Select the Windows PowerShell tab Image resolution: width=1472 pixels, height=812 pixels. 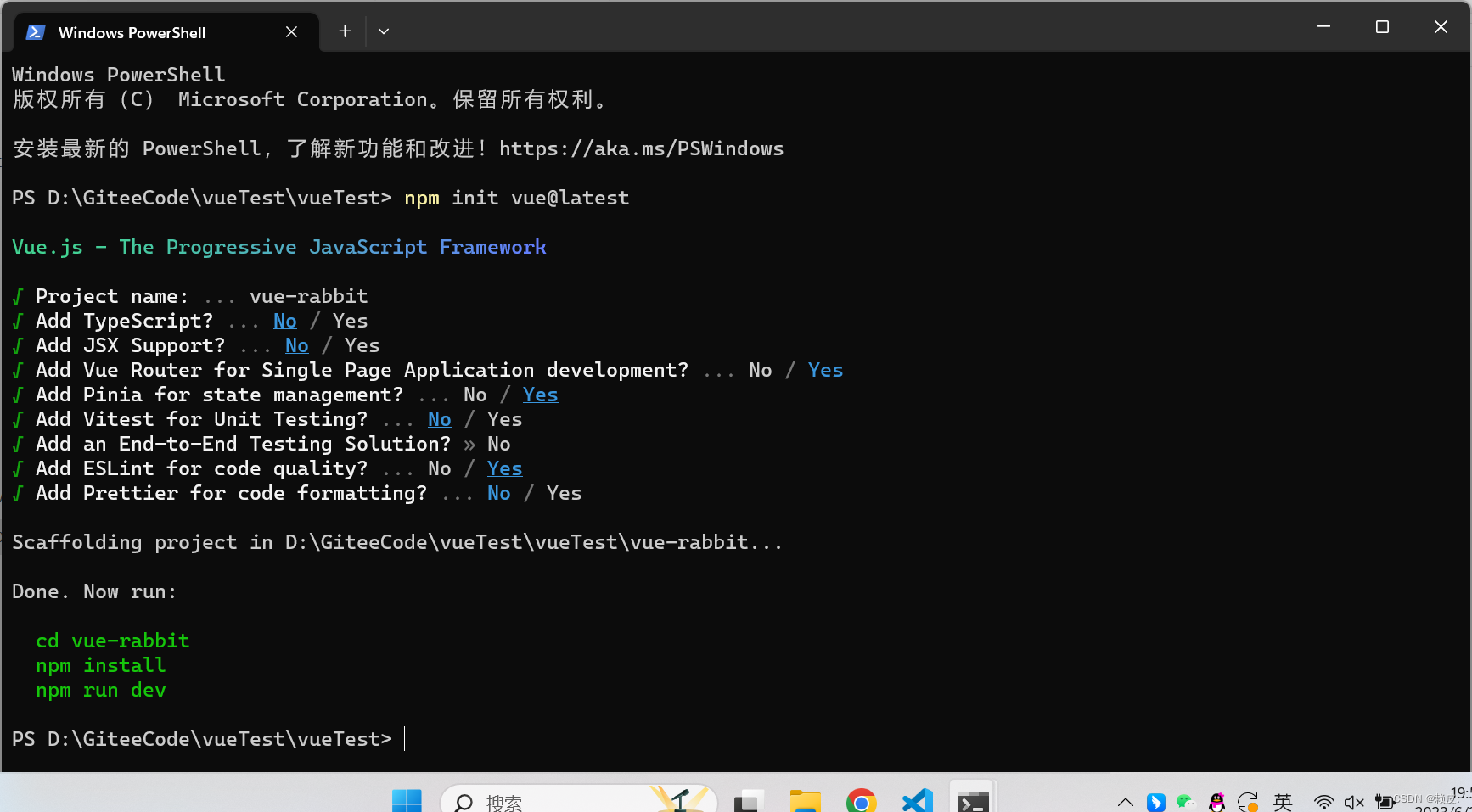pyautogui.click(x=167, y=32)
